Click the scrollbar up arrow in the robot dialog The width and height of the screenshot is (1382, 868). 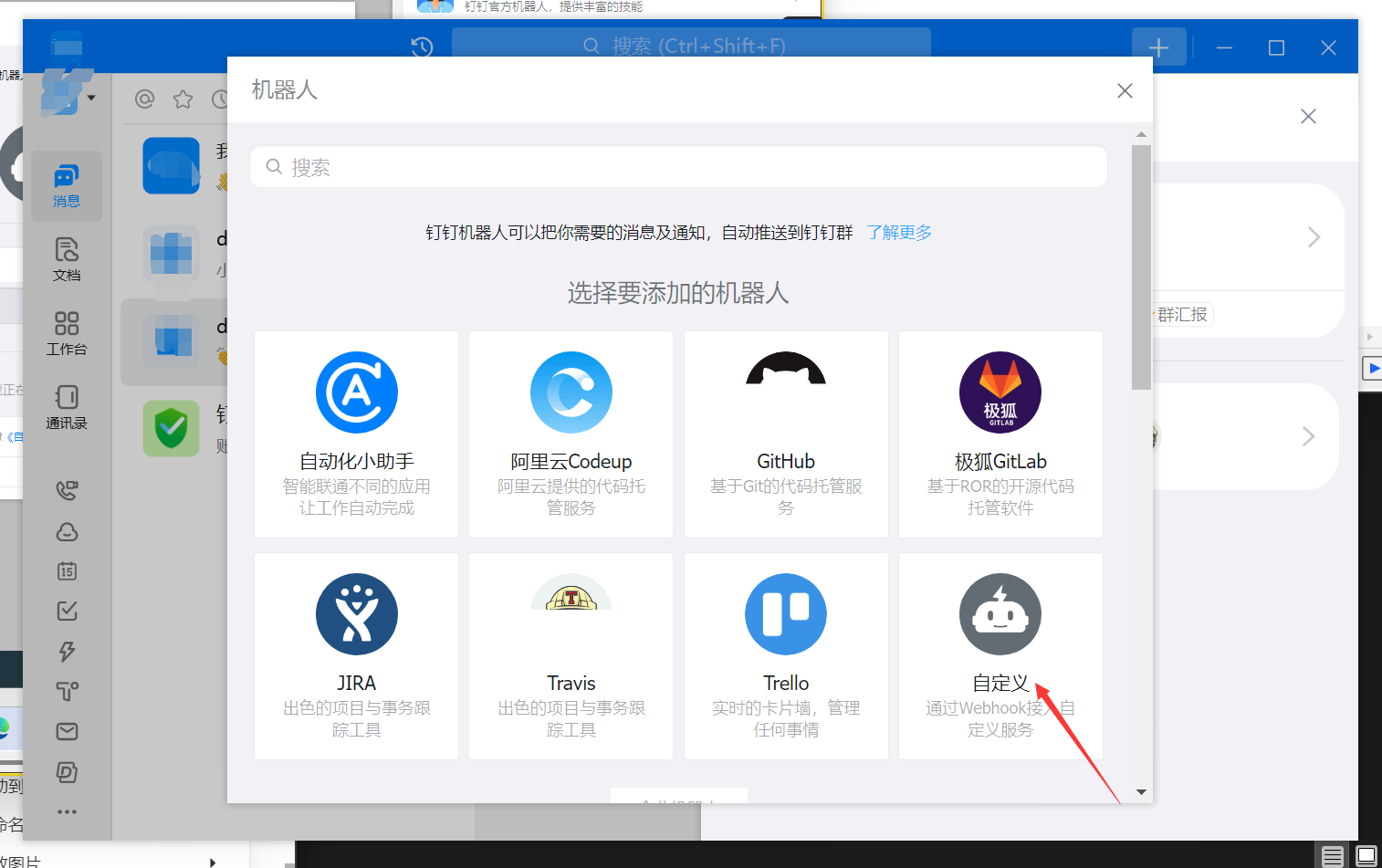point(1141,134)
